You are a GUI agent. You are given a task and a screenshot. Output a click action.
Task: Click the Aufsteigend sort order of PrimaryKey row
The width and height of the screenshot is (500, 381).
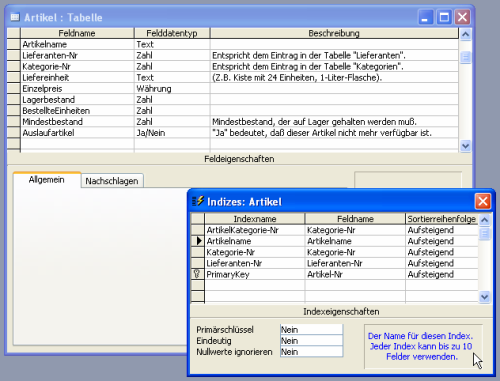442,274
